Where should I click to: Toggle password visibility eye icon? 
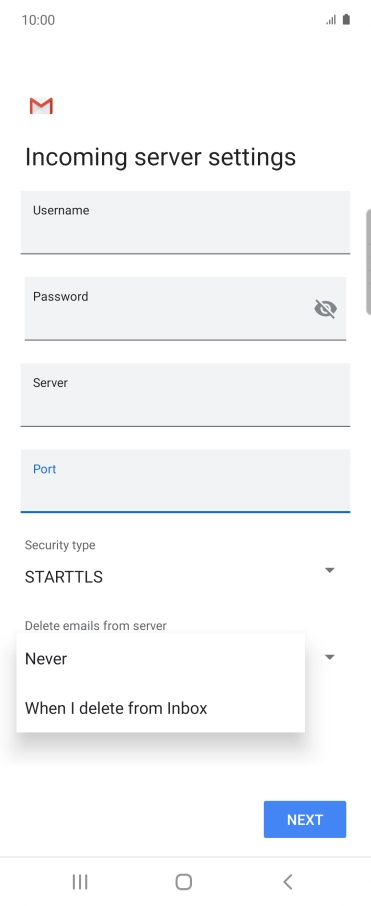tap(325, 309)
